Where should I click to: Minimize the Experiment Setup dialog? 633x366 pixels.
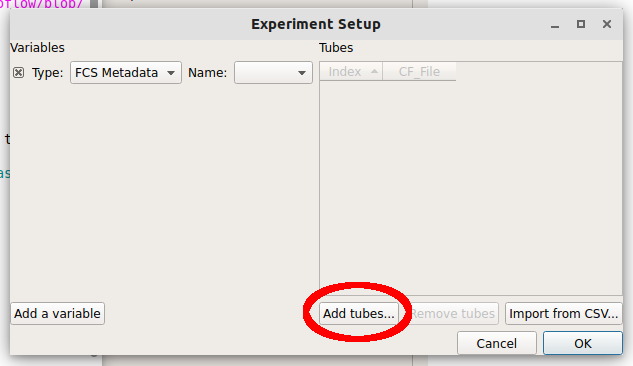tap(555, 25)
